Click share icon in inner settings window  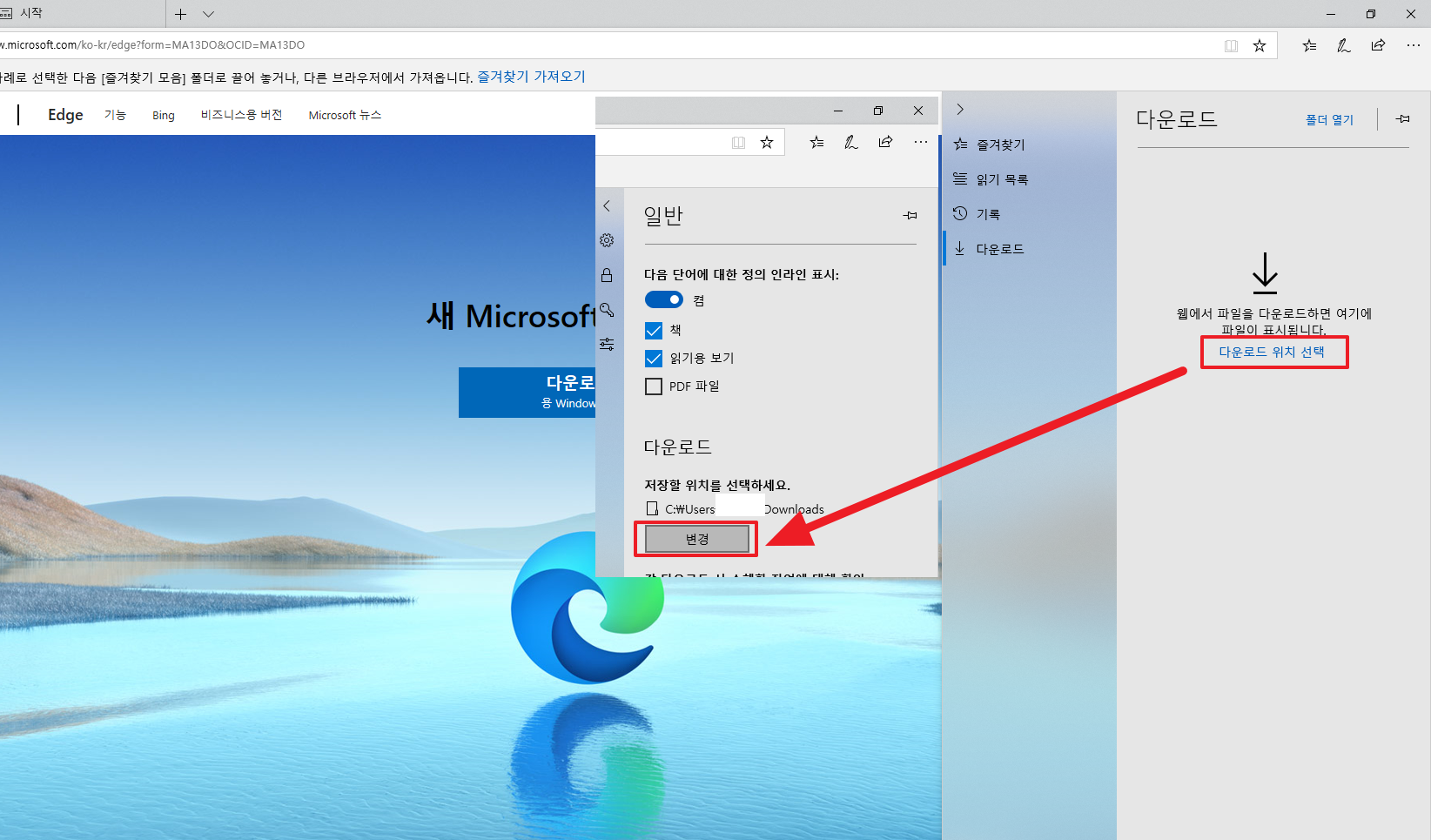885,142
